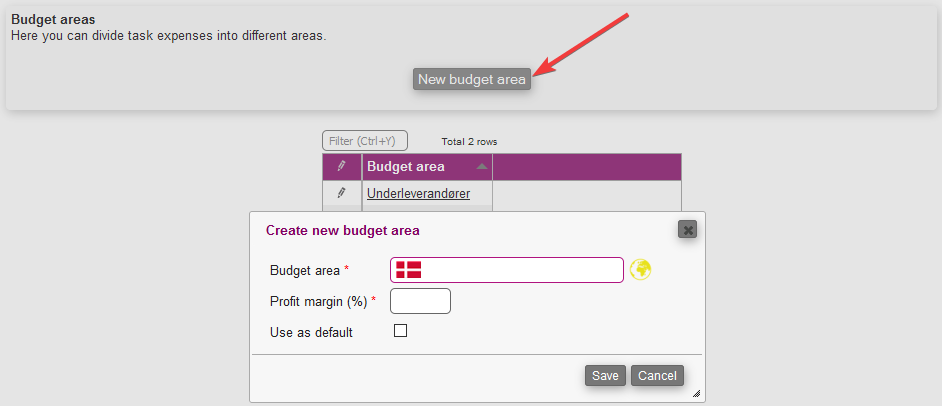Click the dialog resize grip corner
The height and width of the screenshot is (406, 942).
click(x=697, y=394)
